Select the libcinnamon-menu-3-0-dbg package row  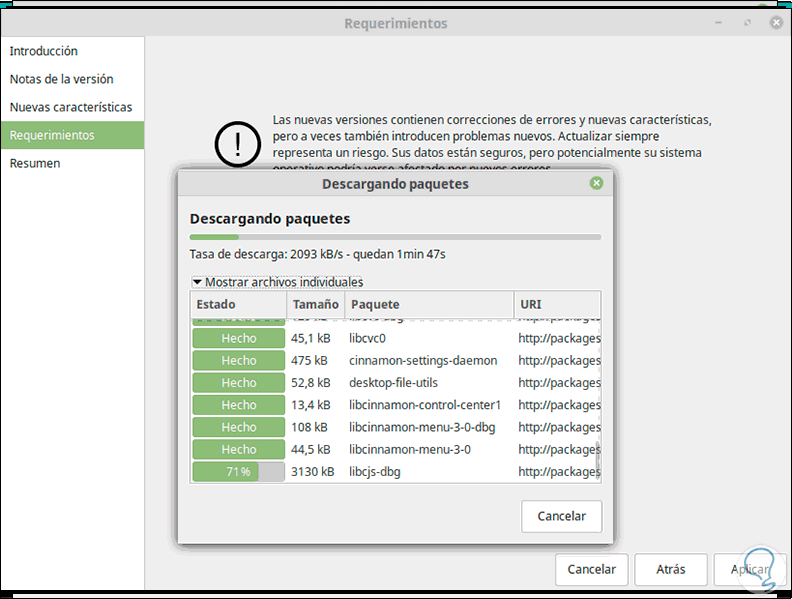[395, 427]
